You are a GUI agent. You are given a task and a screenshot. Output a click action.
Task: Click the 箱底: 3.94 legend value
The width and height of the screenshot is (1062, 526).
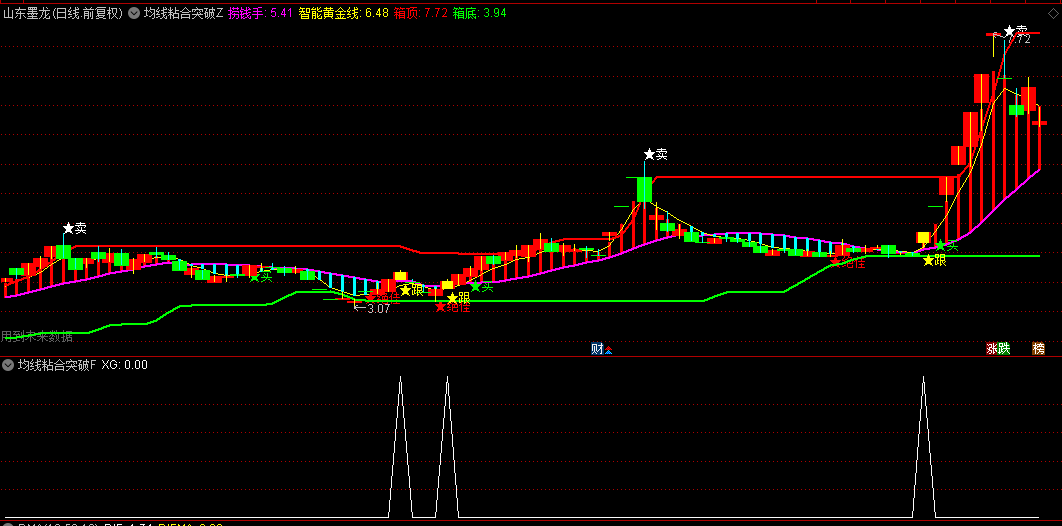tap(479, 13)
